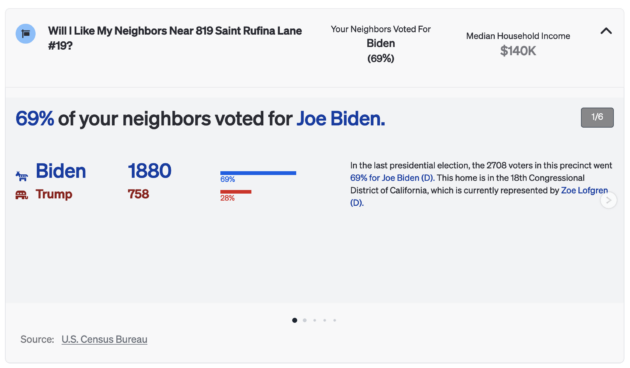
Task: Click the 'Joe Biden.' name in headline
Action: pos(341,119)
